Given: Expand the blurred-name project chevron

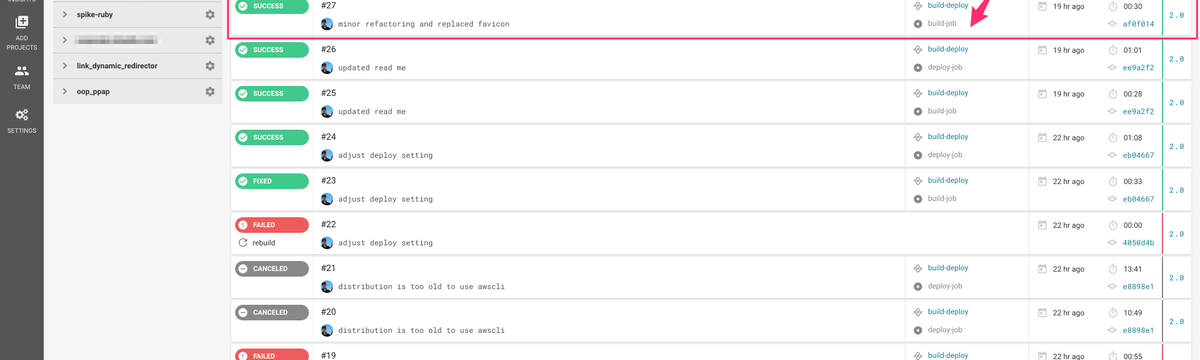Looking at the screenshot, I should click(65, 40).
